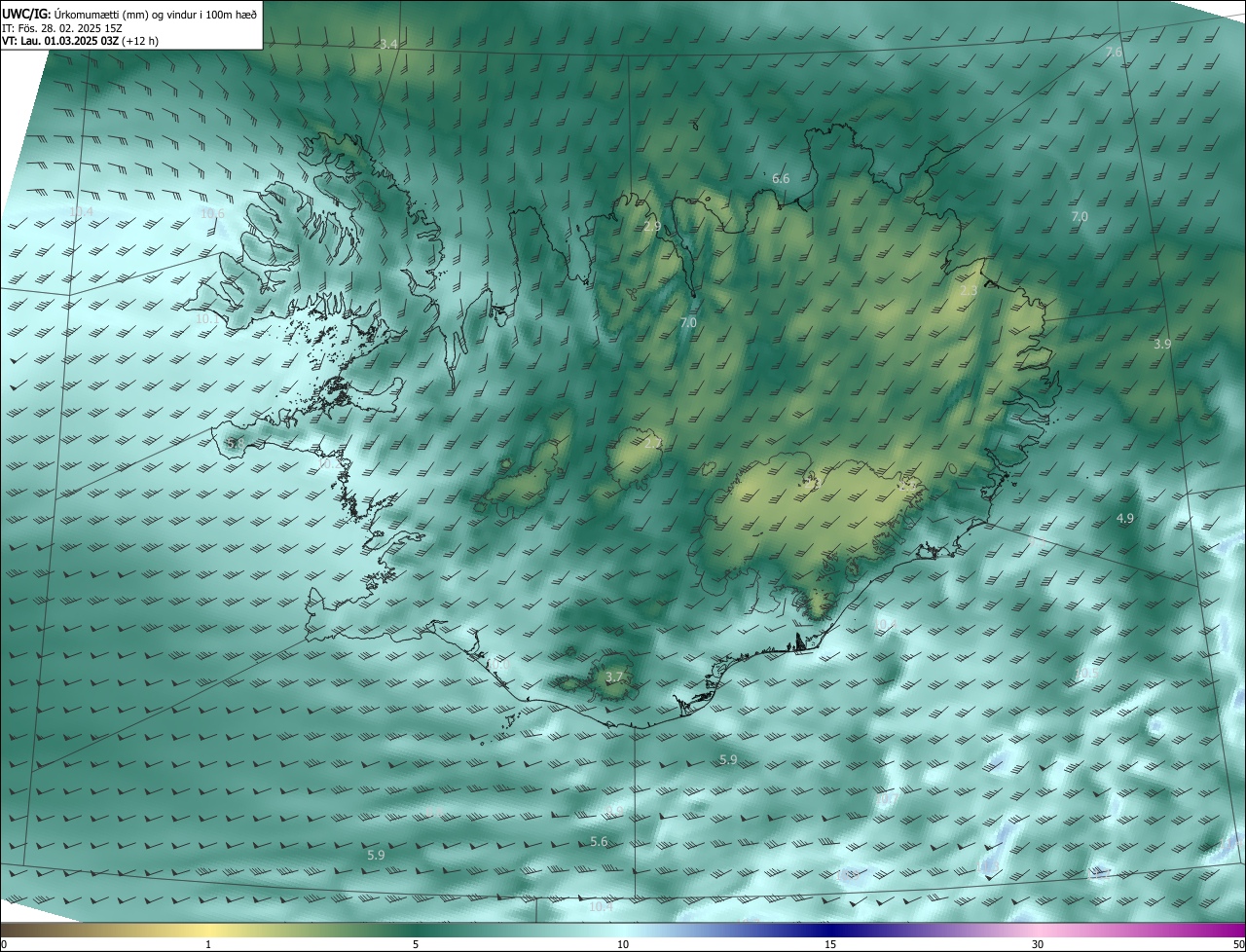Click the 3.9 value label on the map
1246x952 pixels.
[x=1162, y=345]
